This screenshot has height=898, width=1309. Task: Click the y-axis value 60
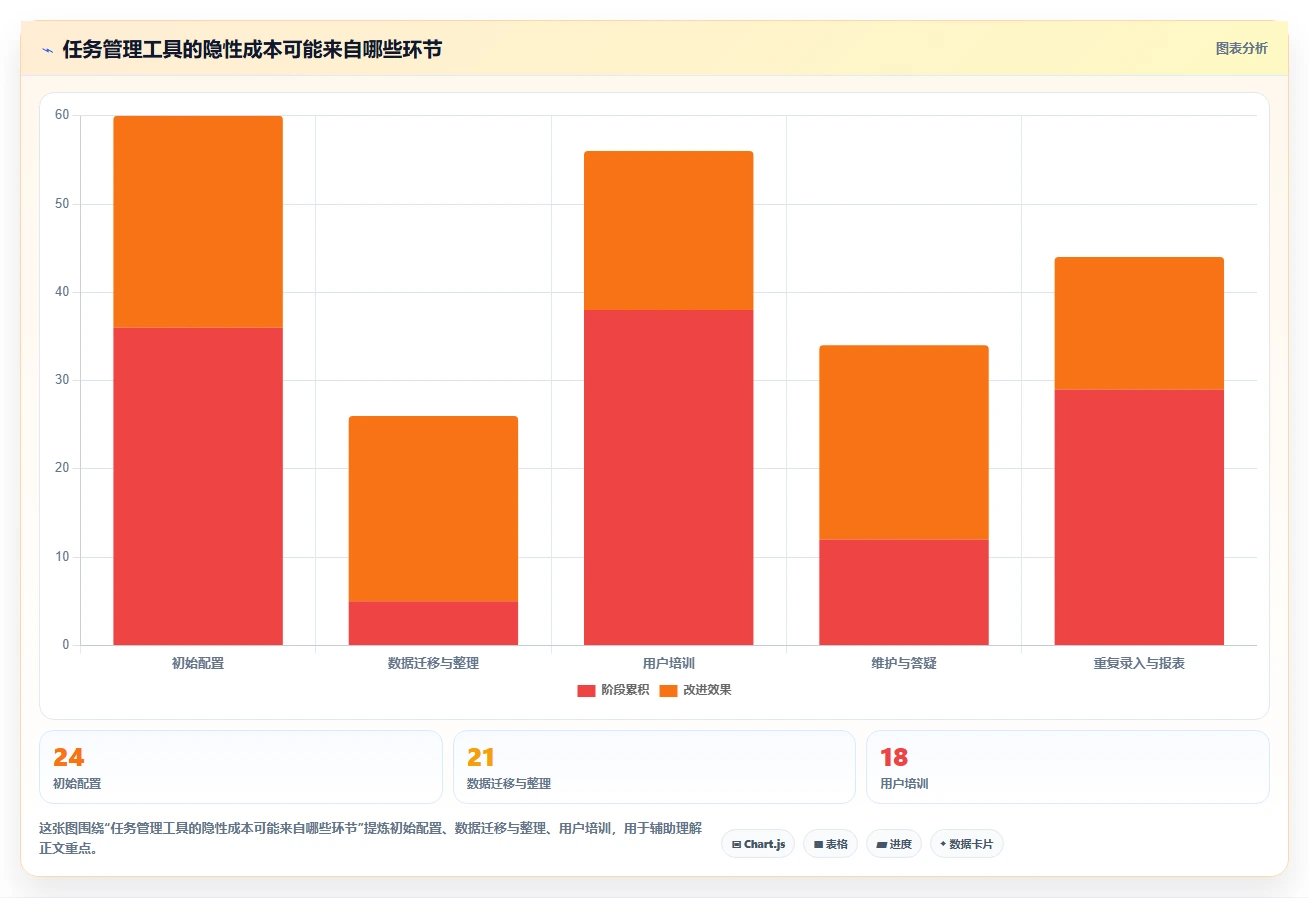coord(62,115)
